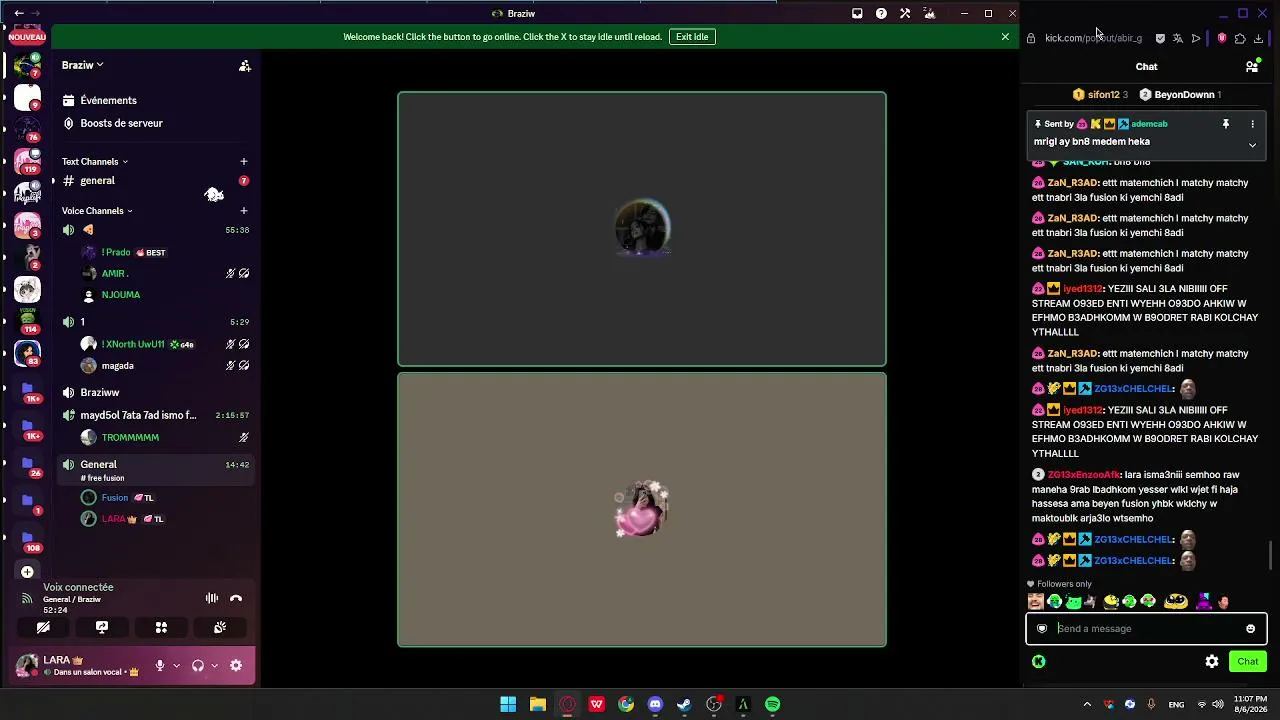
Task: Open Kick chat settings gear
Action: tap(1212, 661)
